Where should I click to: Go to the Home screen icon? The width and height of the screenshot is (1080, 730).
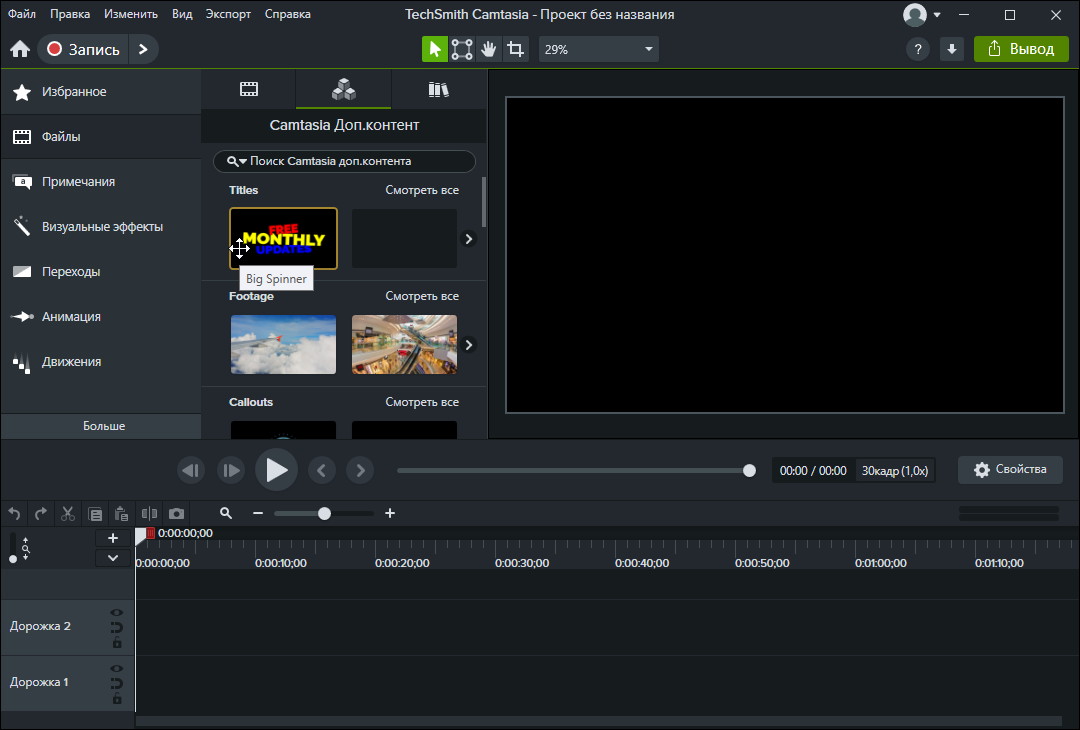click(x=20, y=49)
